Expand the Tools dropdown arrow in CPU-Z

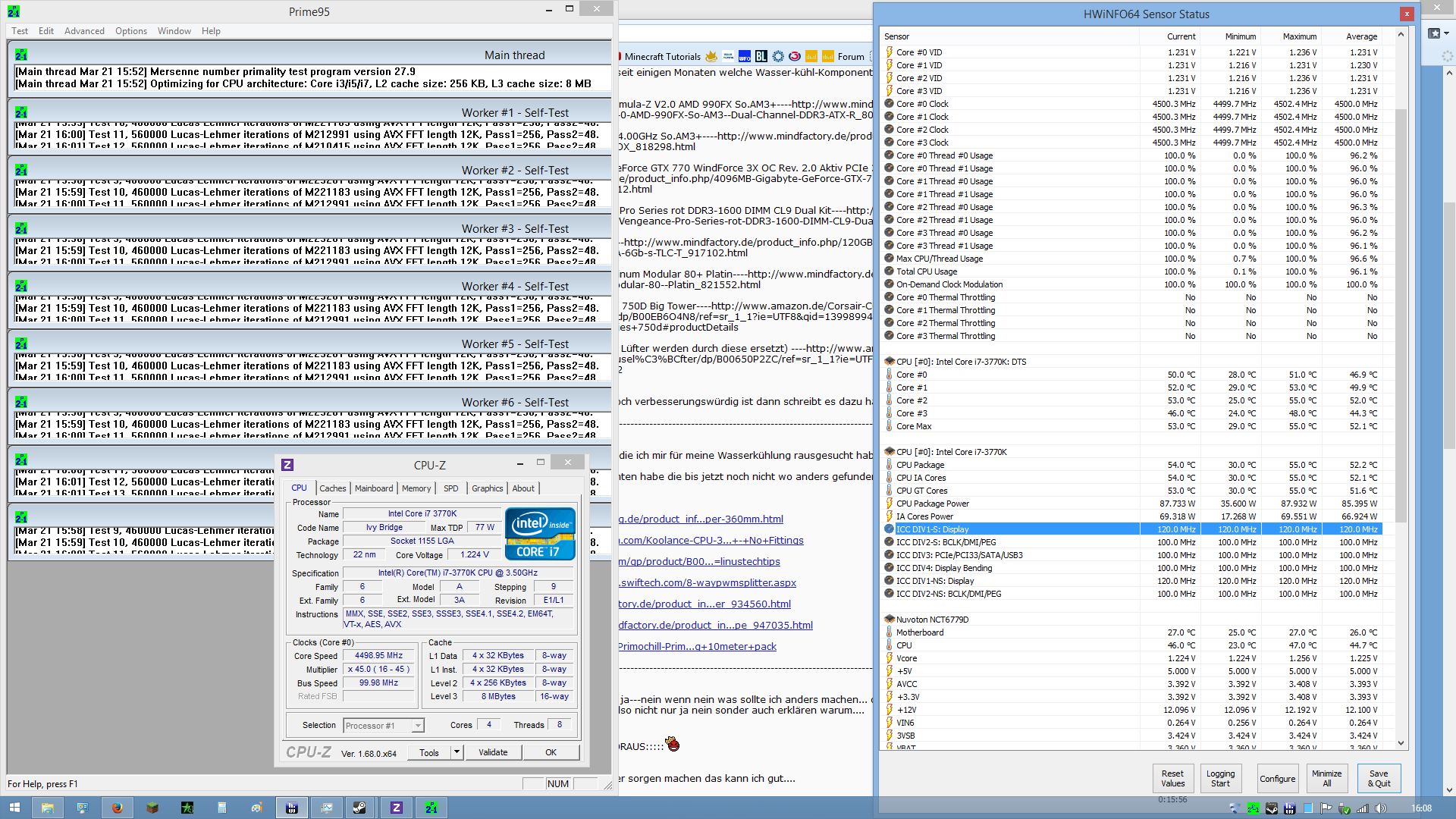pyautogui.click(x=457, y=752)
